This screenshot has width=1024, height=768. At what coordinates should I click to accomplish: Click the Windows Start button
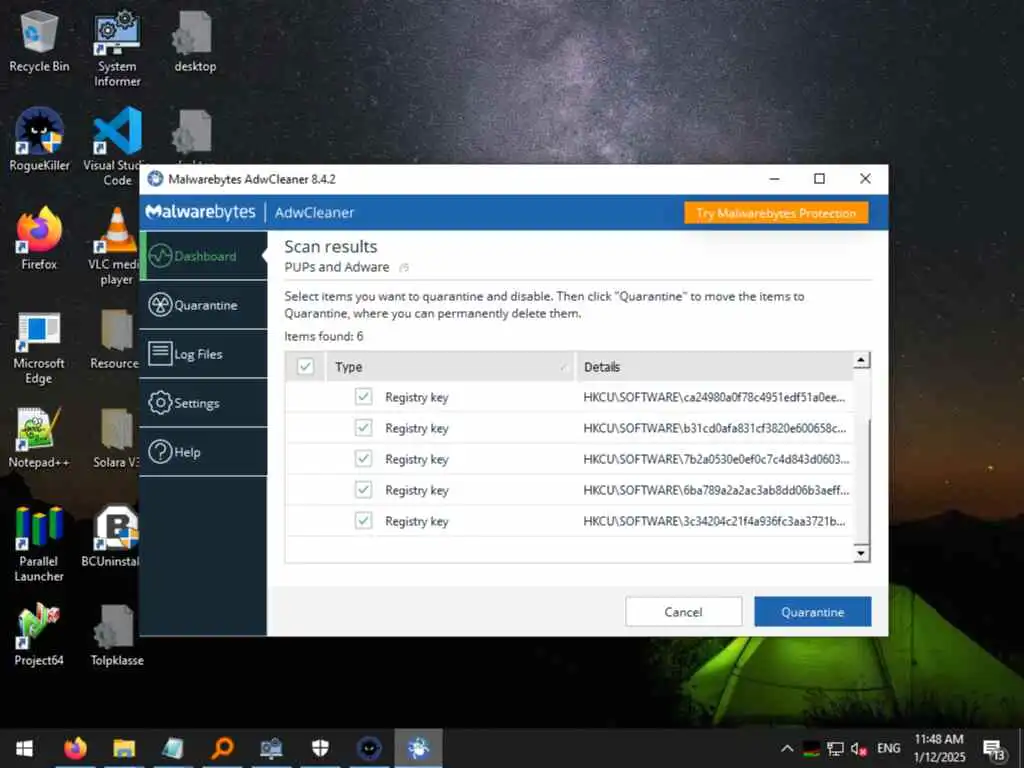[24, 748]
